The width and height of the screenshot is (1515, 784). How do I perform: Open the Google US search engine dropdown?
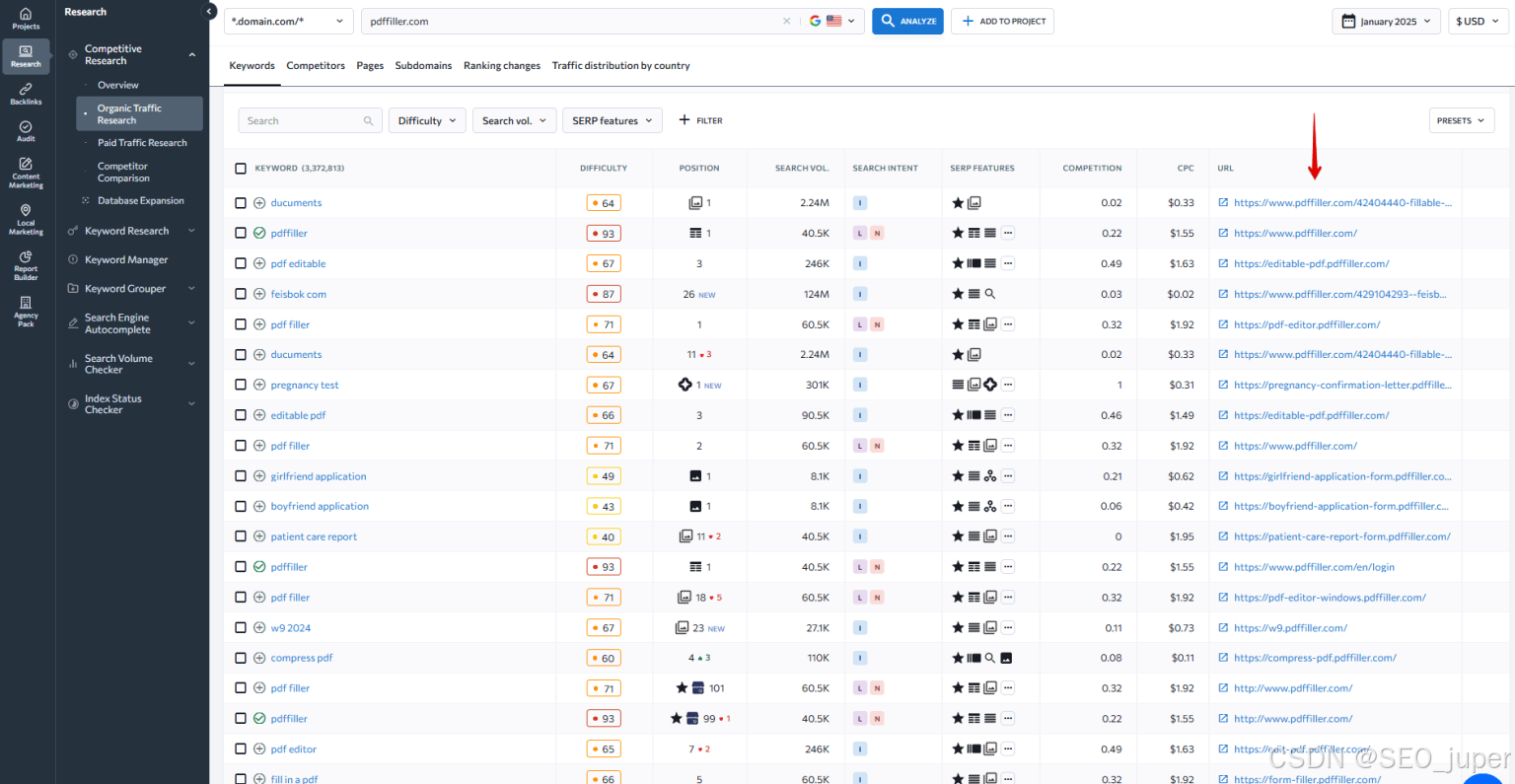coord(832,21)
